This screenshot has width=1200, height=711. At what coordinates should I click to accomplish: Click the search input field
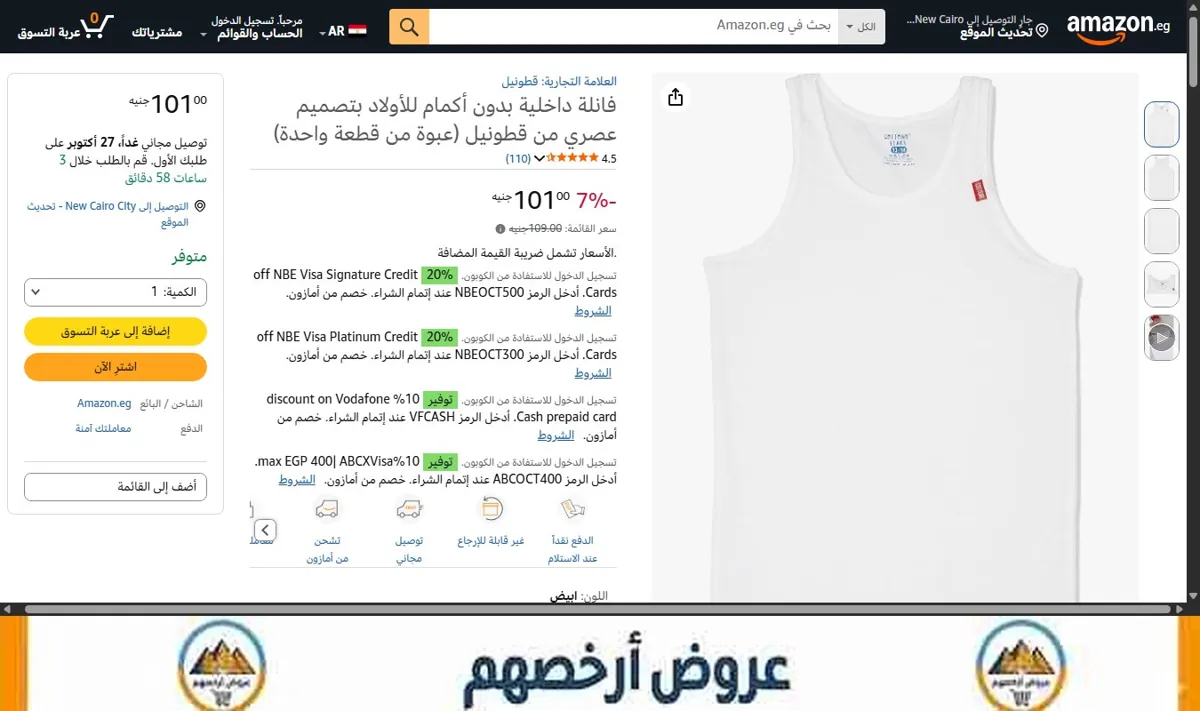[634, 27]
